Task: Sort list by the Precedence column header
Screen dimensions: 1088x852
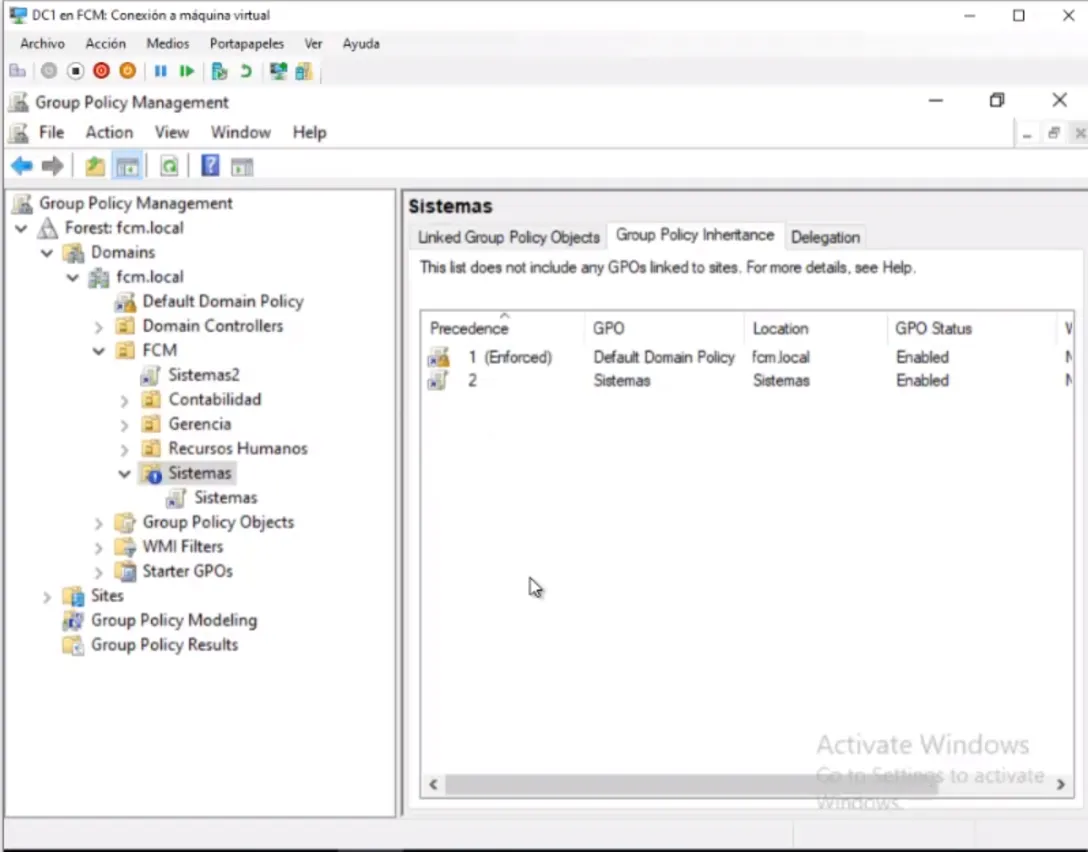Action: point(469,328)
